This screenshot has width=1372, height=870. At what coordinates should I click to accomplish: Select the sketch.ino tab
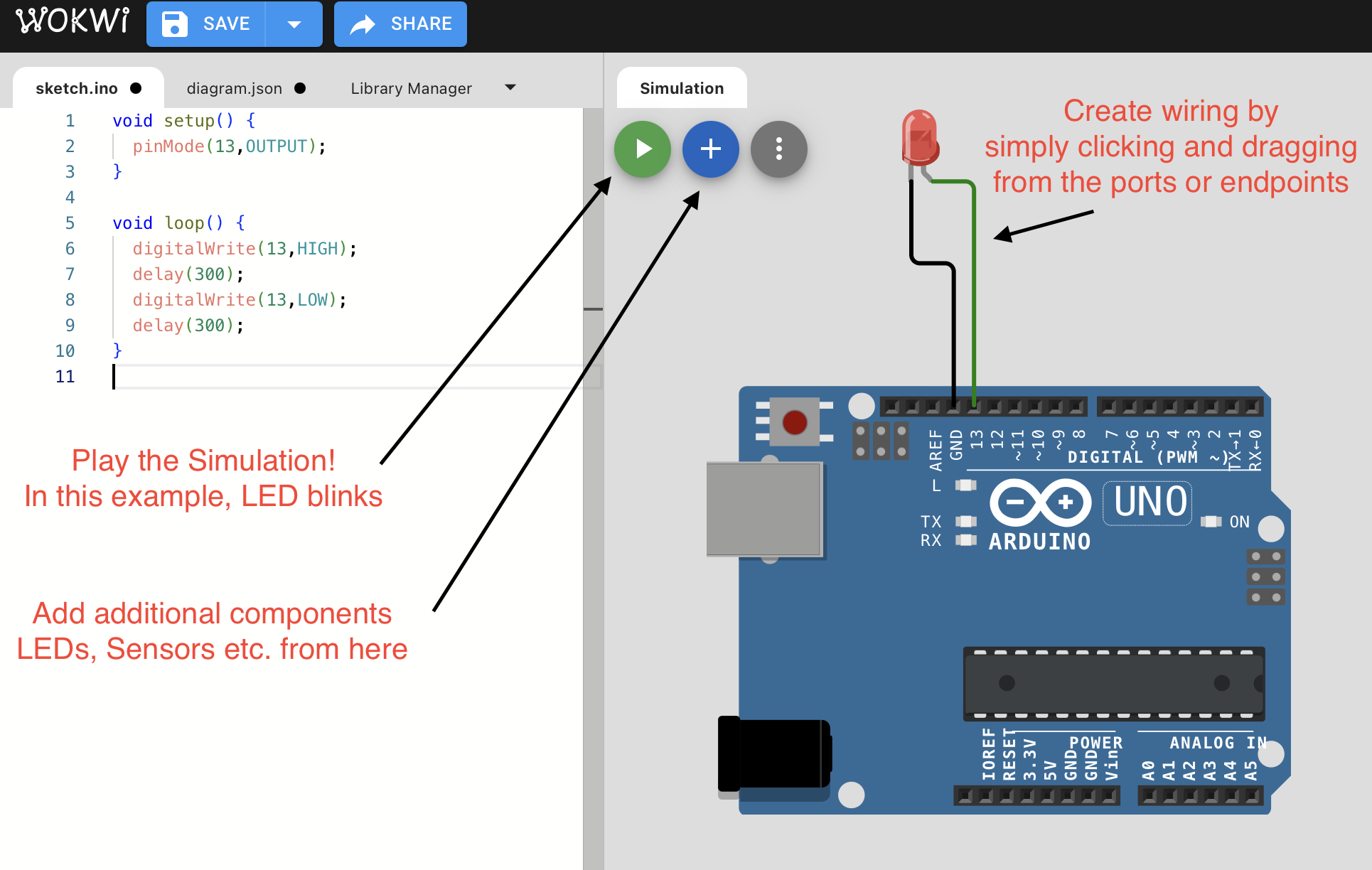pyautogui.click(x=77, y=88)
